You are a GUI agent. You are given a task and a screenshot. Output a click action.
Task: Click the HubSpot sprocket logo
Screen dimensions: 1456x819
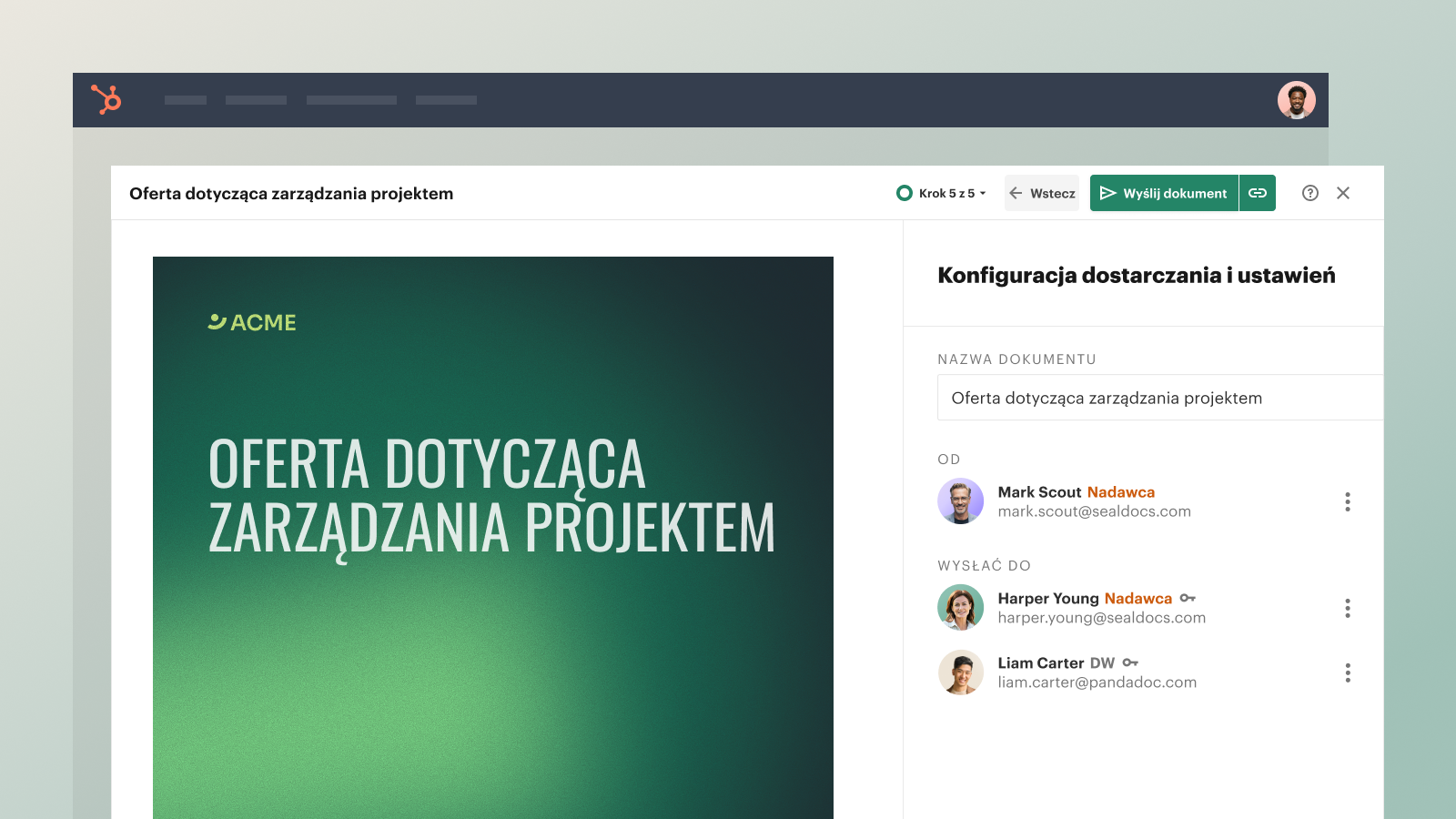click(x=106, y=100)
